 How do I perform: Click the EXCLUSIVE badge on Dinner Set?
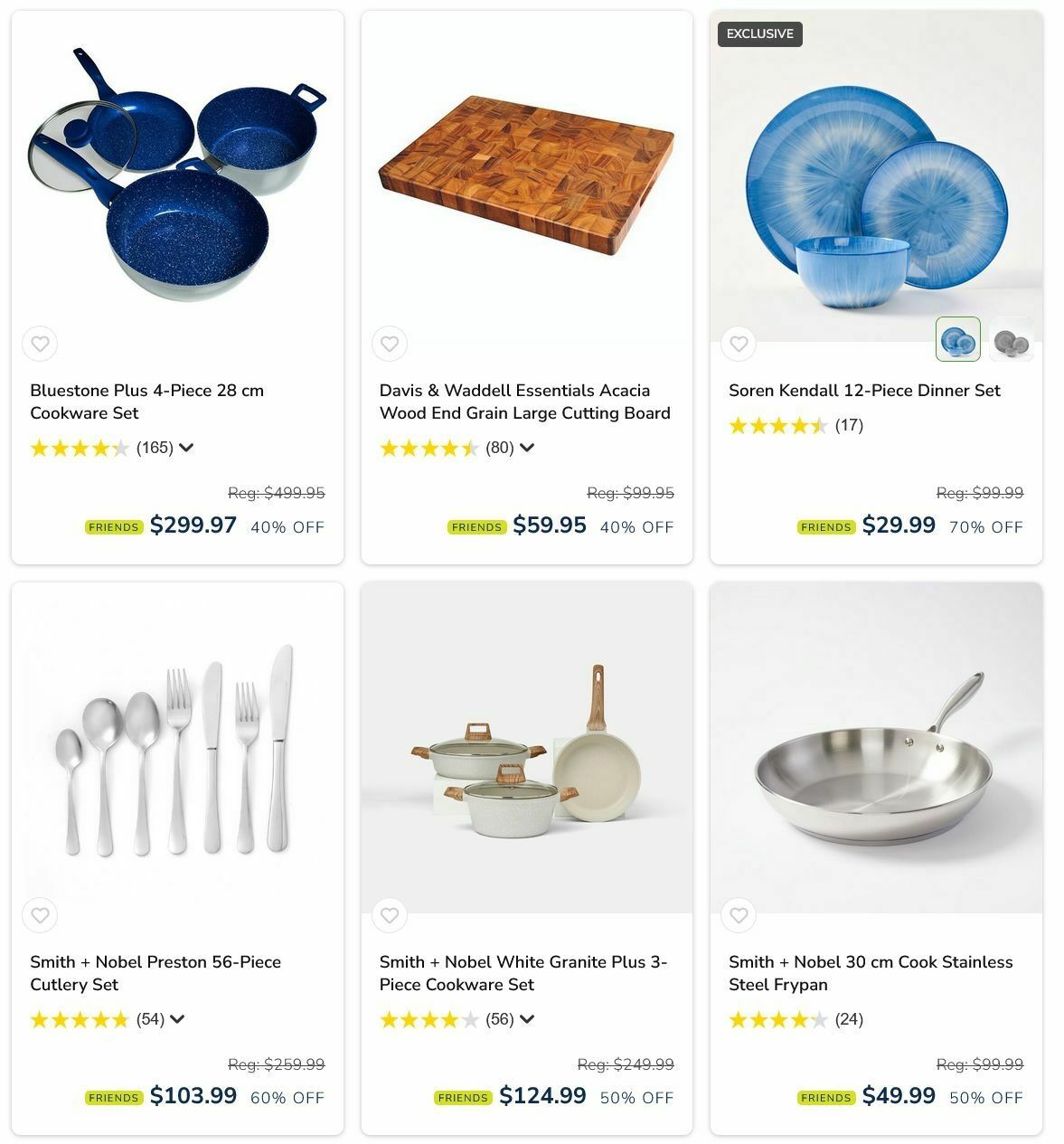(x=760, y=34)
